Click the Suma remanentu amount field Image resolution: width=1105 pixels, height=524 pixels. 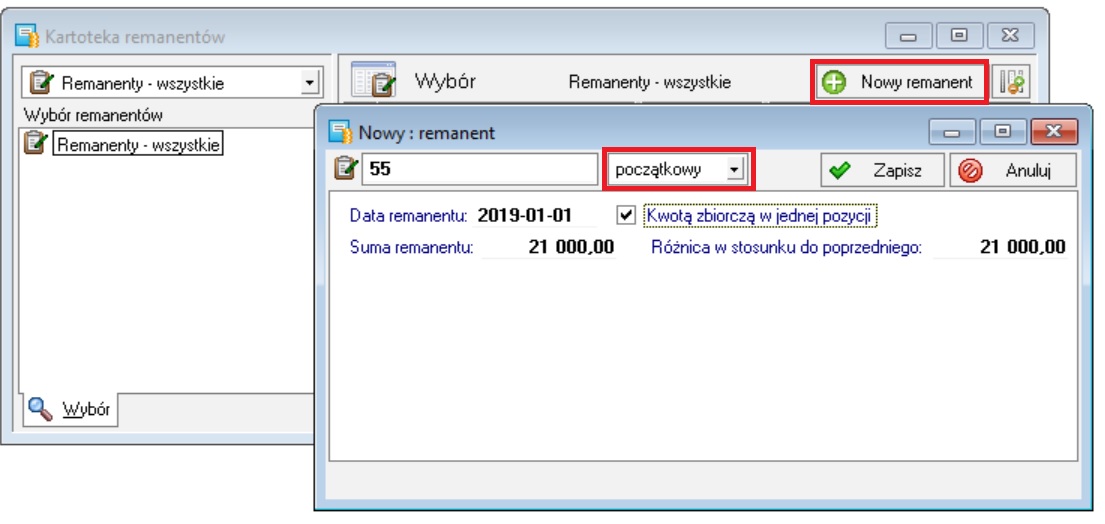pos(548,247)
